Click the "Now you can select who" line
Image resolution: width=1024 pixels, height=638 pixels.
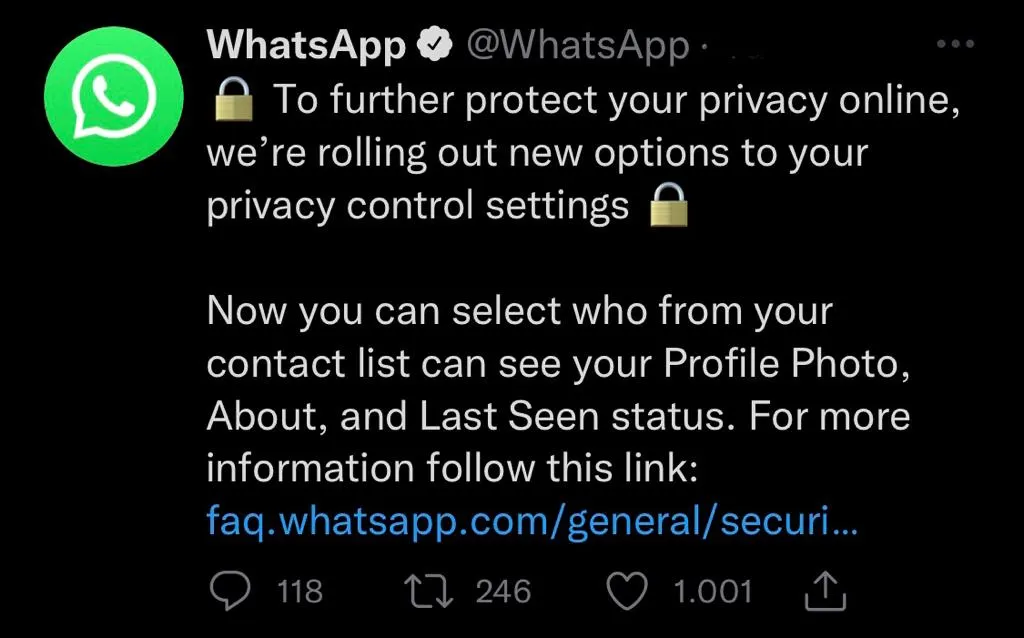coord(519,312)
